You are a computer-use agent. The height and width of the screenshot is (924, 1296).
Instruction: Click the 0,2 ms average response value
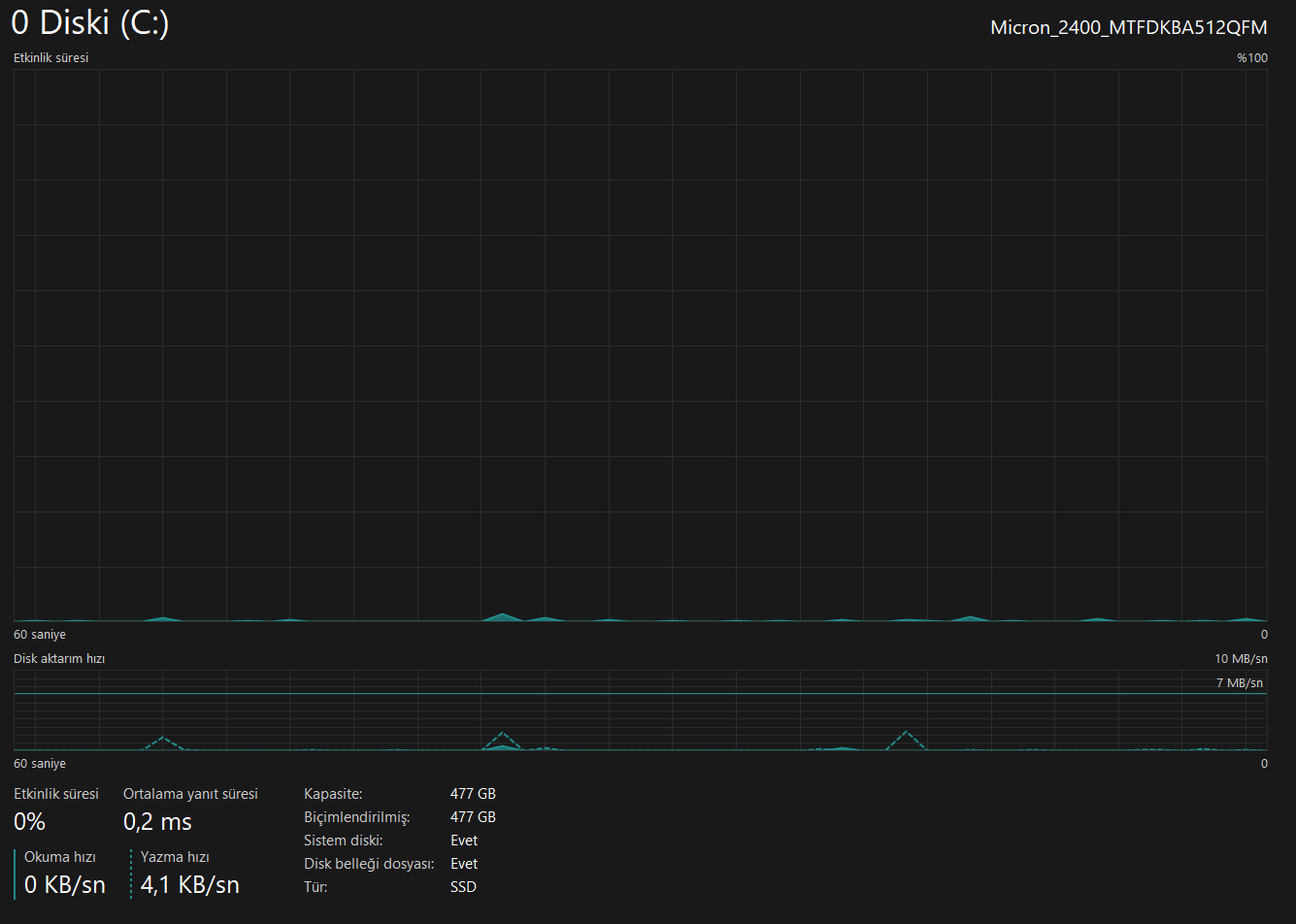[x=157, y=822]
